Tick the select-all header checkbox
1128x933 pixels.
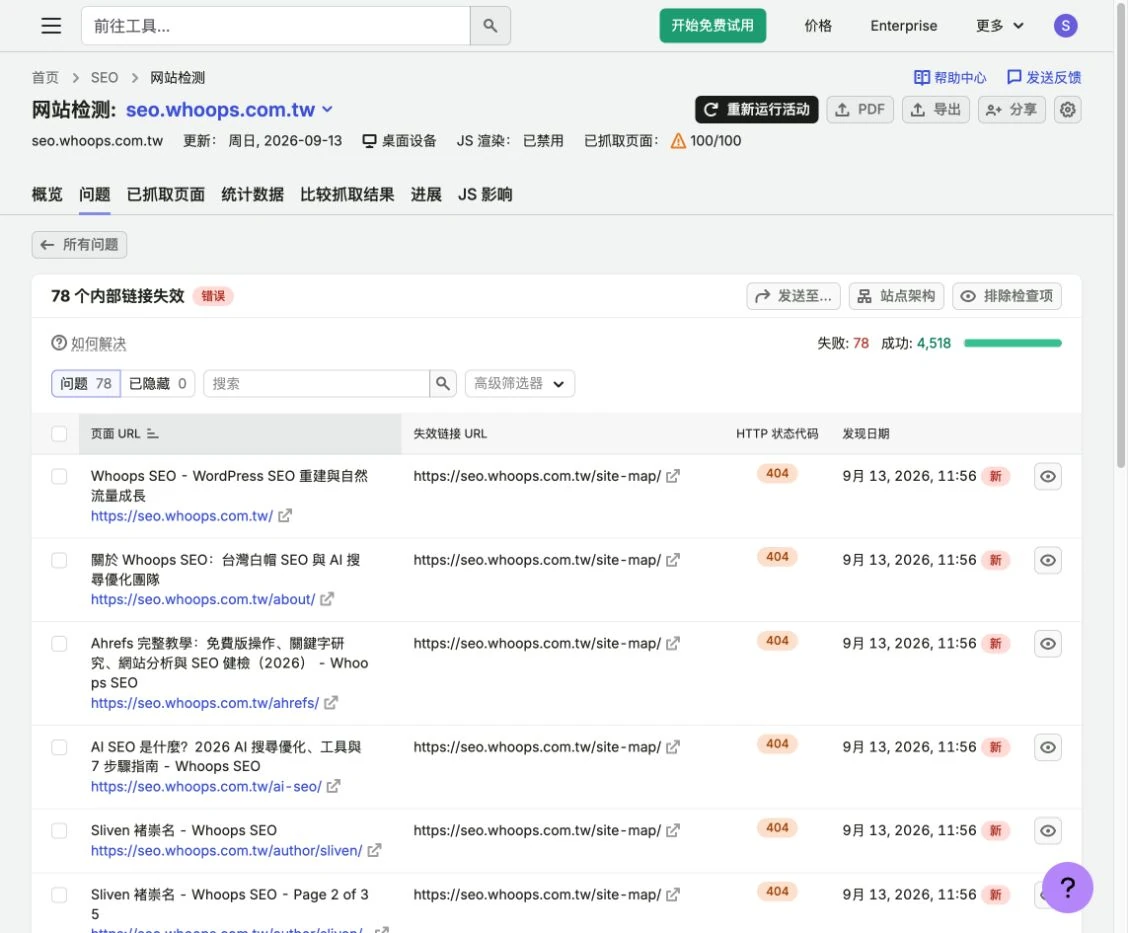coord(59,434)
